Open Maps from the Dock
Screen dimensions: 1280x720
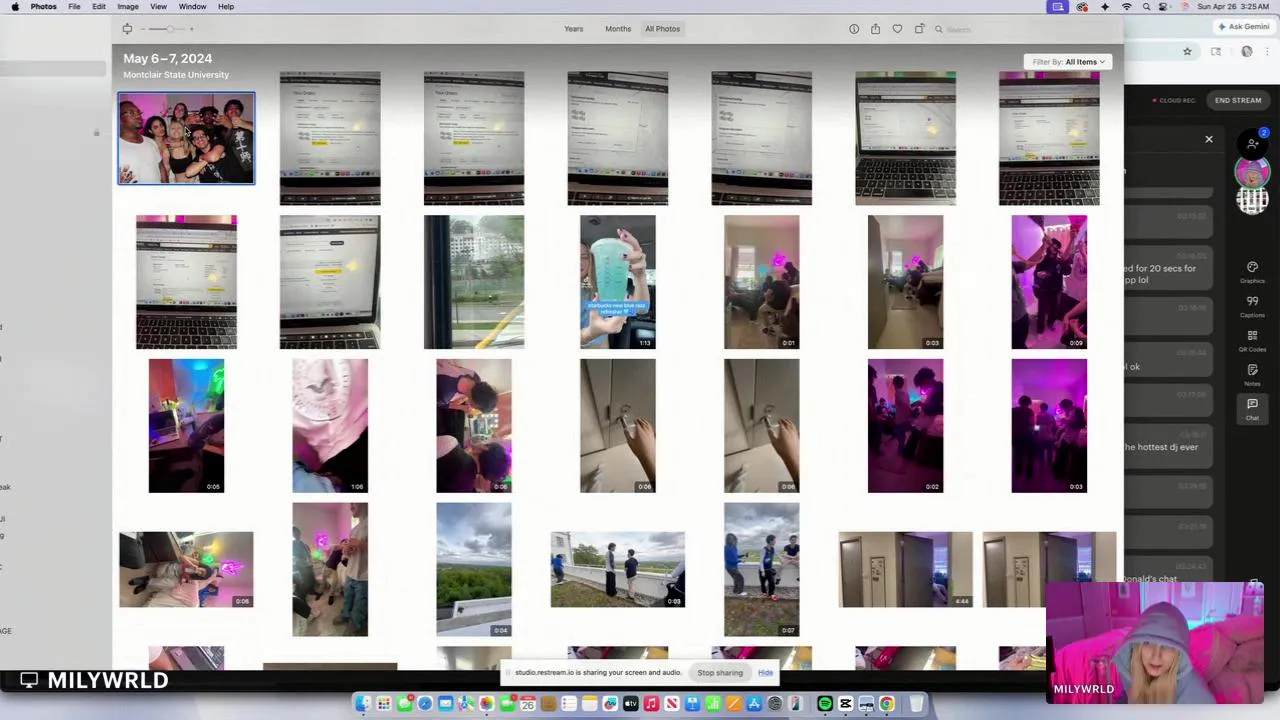[466, 704]
